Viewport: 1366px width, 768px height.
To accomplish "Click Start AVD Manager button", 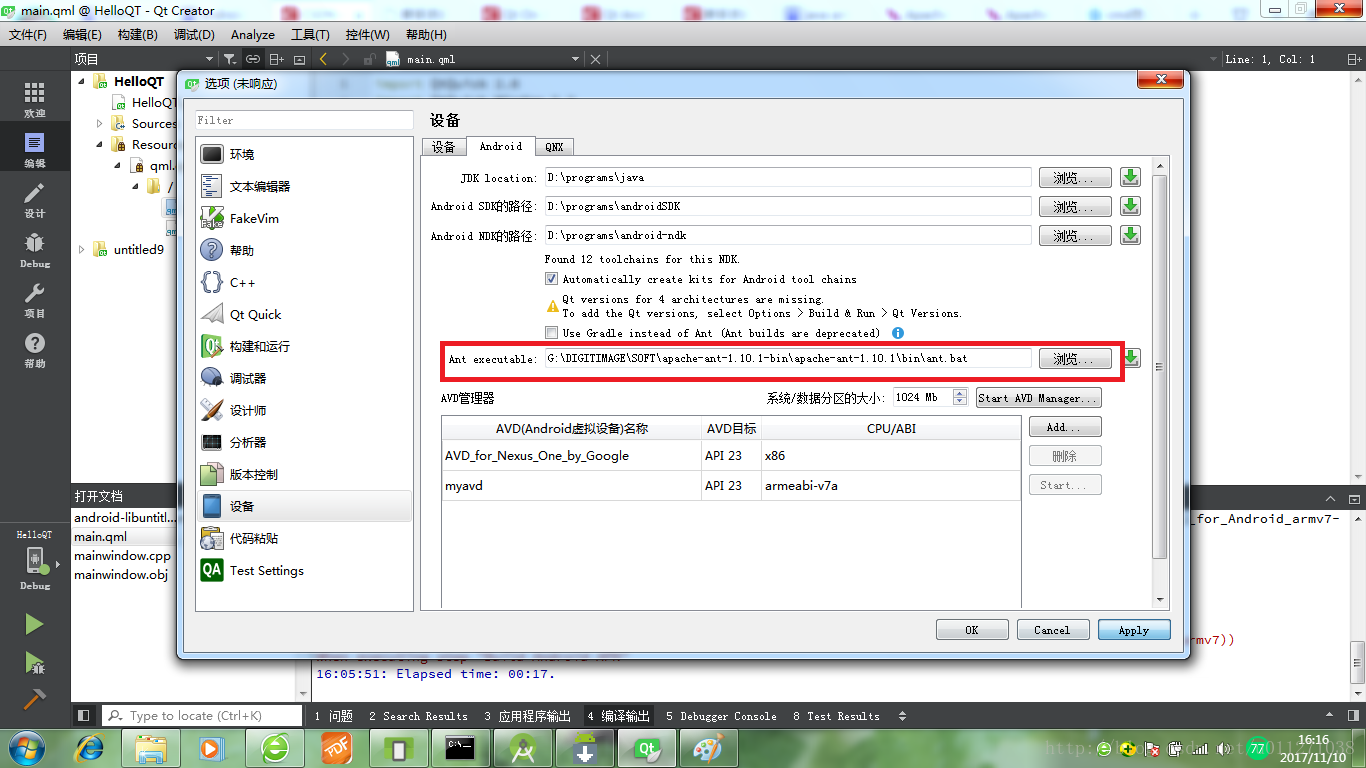I will click(x=1039, y=398).
